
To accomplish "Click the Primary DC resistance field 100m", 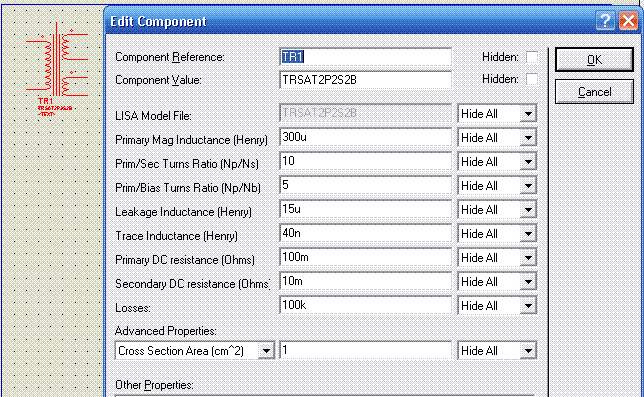I will (365, 257).
